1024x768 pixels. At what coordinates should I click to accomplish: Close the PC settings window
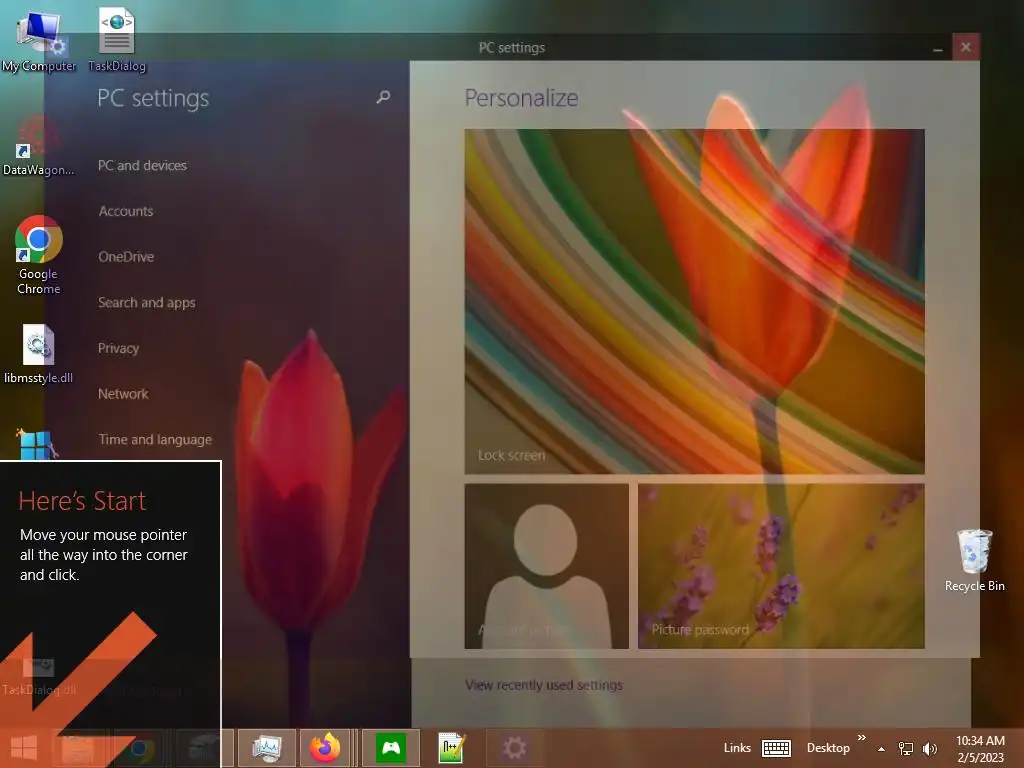966,47
